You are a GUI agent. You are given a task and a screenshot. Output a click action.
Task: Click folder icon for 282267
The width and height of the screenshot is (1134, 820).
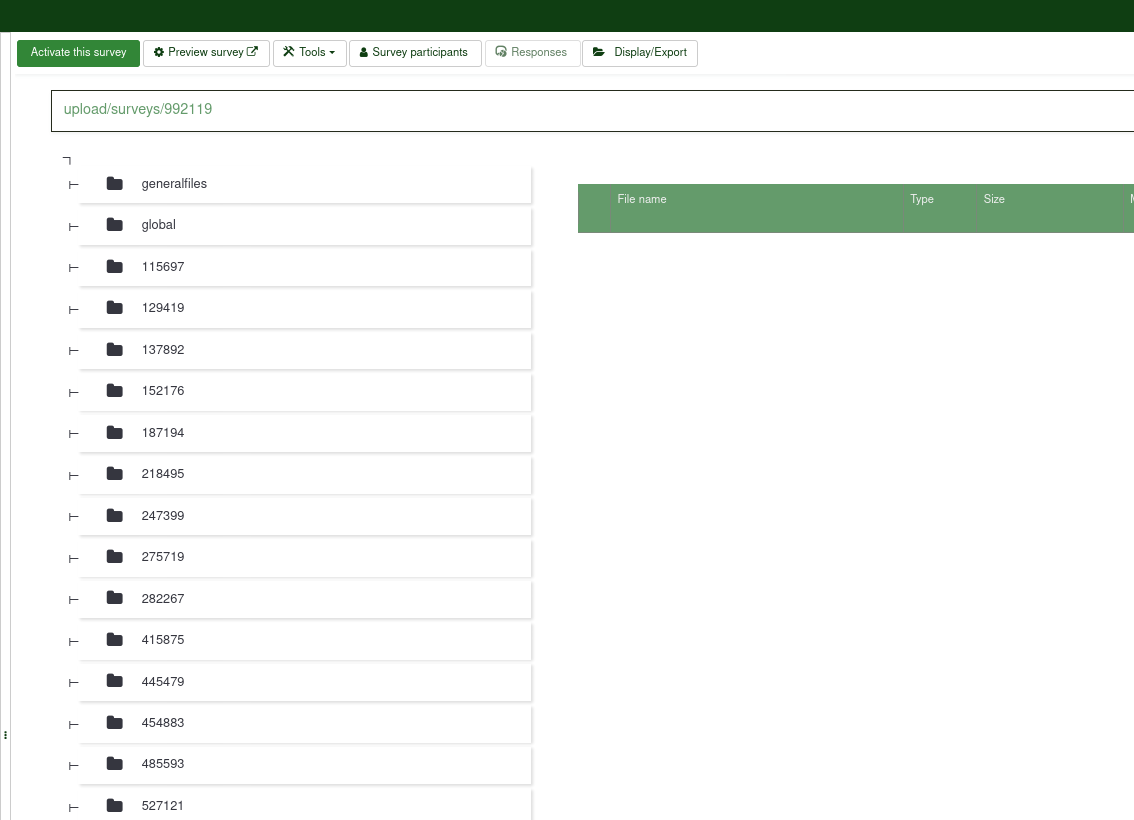click(115, 599)
